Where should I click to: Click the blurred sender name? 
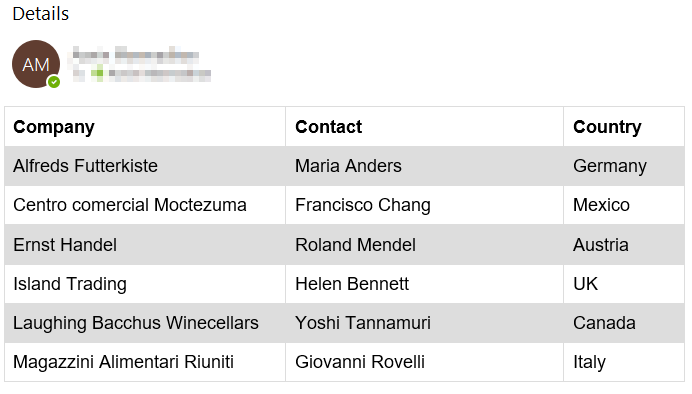click(x=135, y=55)
